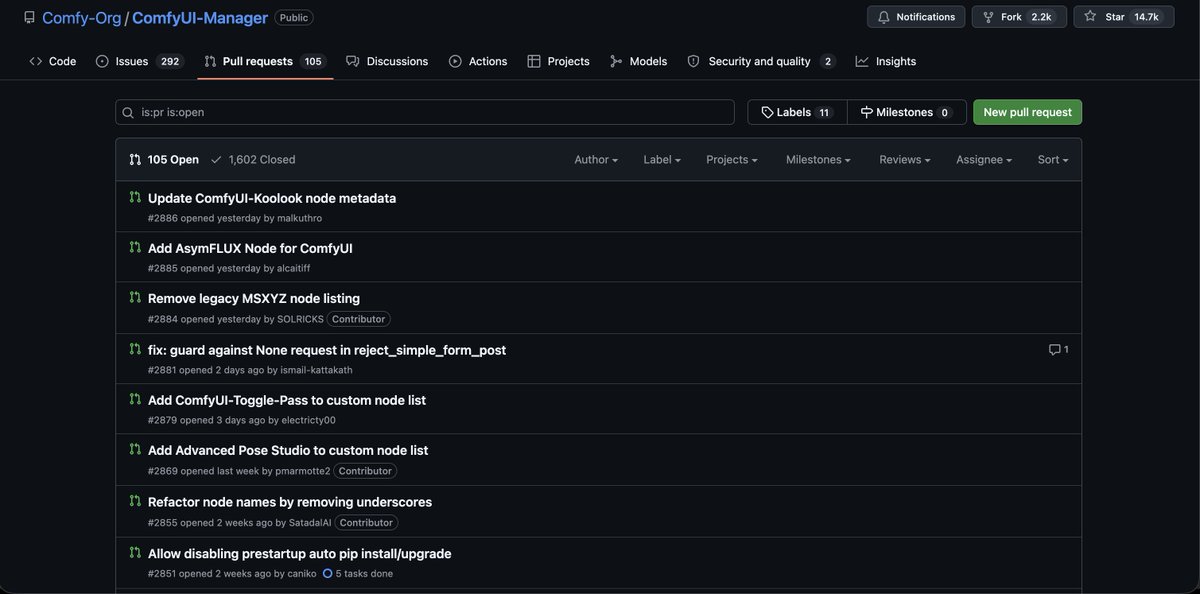Screen dimensions: 1200x594
Task: Open PR Add Advanced Pose Studio
Action: click(x=288, y=450)
